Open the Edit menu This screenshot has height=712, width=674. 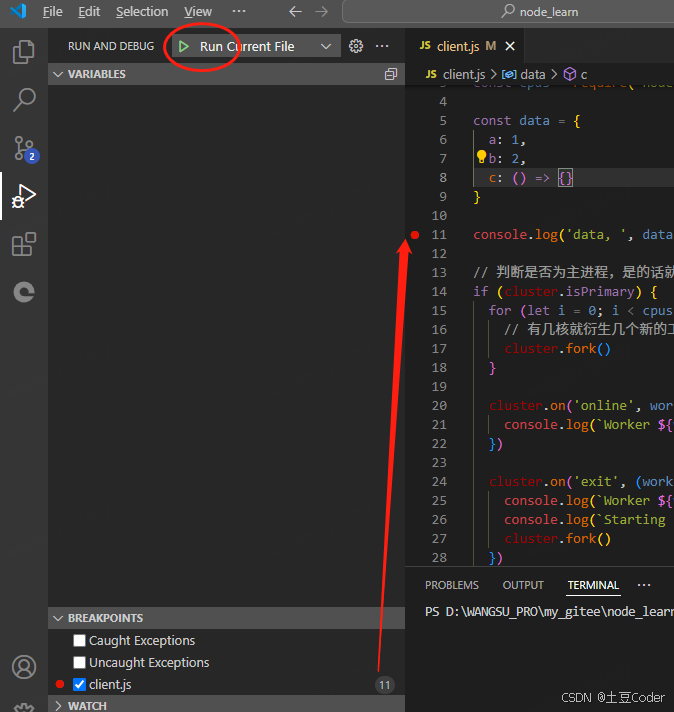89,12
